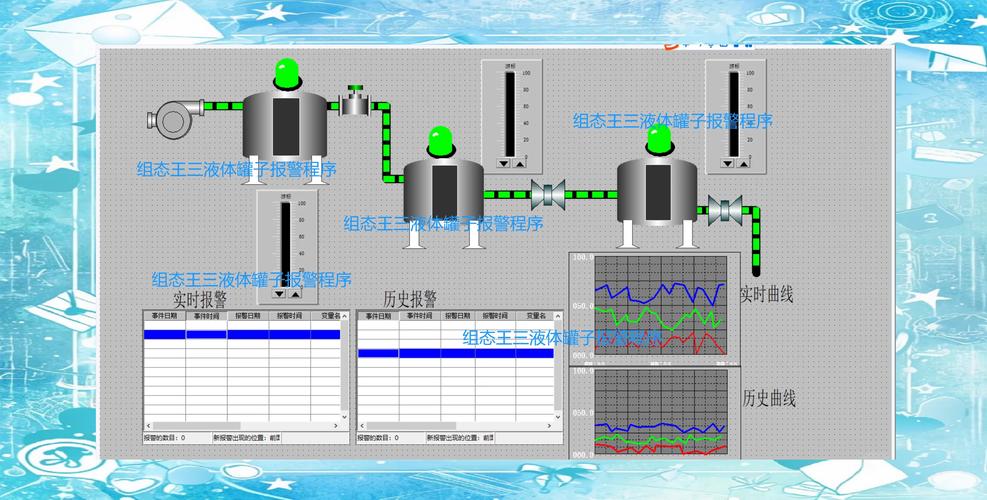987x500 pixels.
Task: Click the green alarm lamp on the third tank
Action: tap(659, 140)
